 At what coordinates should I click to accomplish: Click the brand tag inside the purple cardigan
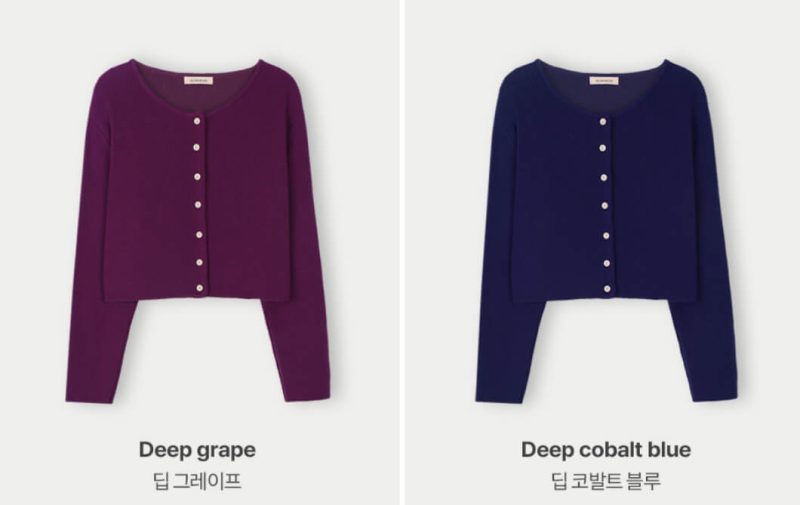[x=198, y=81]
